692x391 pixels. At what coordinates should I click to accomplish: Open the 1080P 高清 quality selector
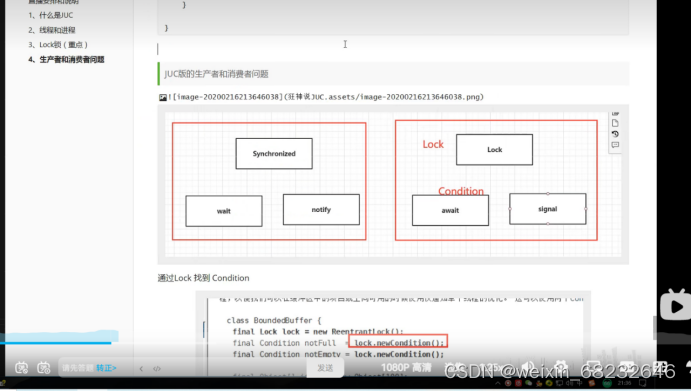406,368
